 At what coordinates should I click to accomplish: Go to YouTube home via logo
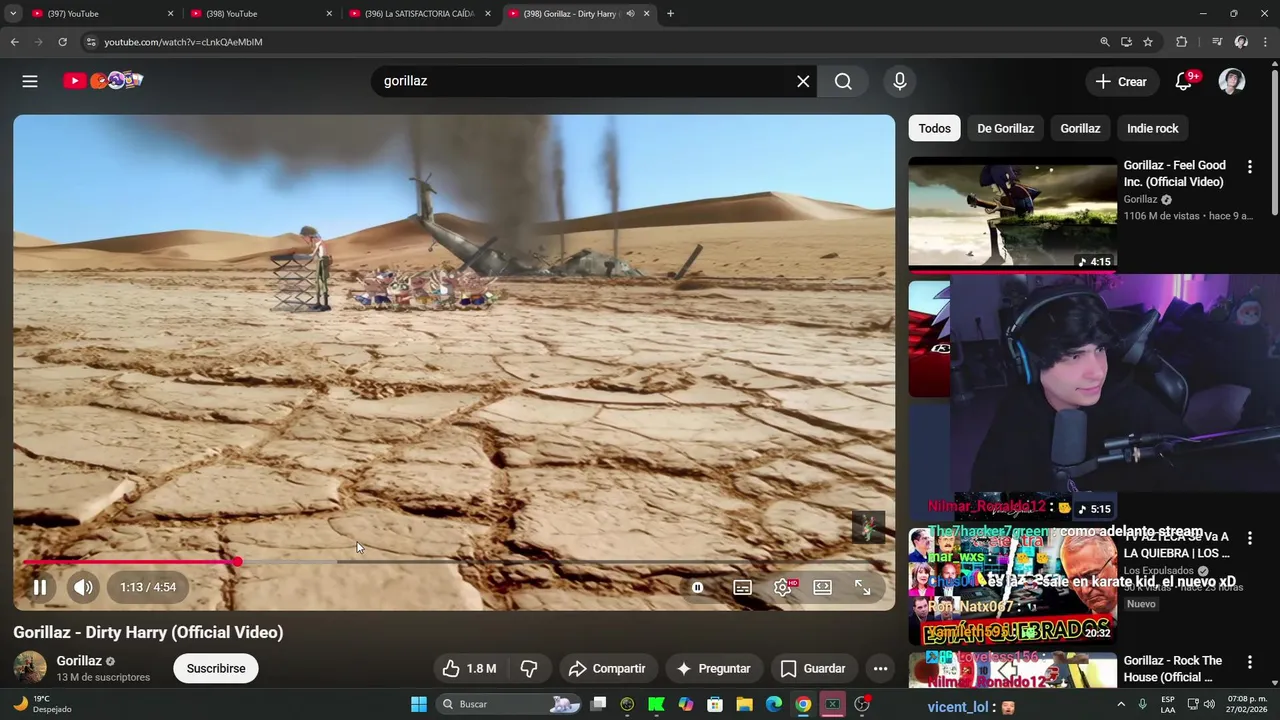[103, 81]
